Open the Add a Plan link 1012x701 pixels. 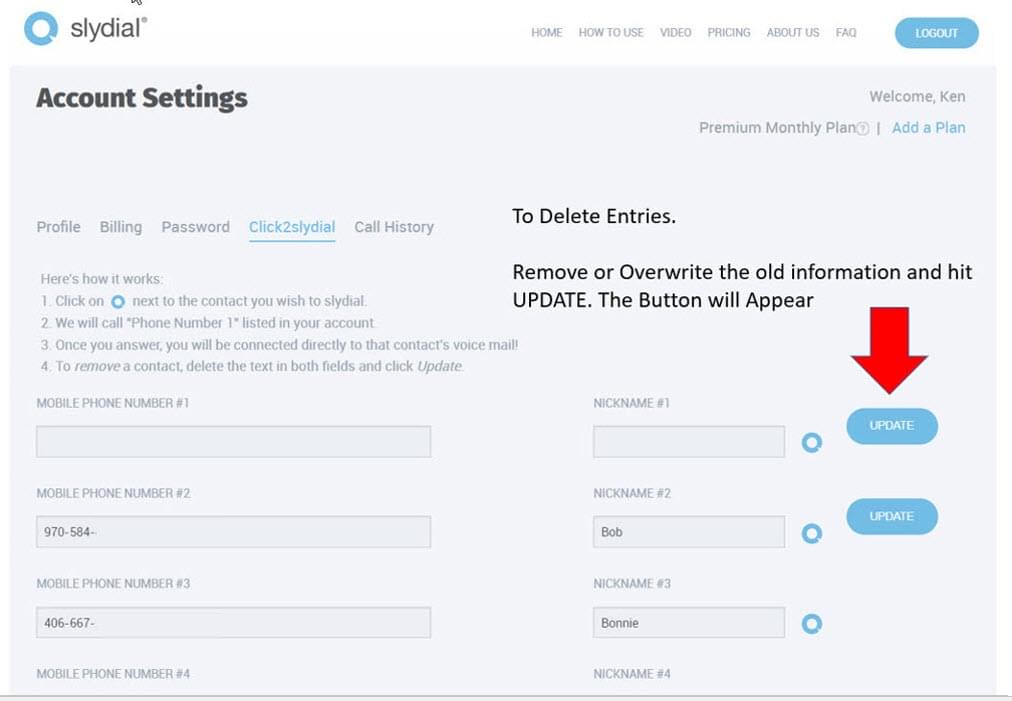928,128
